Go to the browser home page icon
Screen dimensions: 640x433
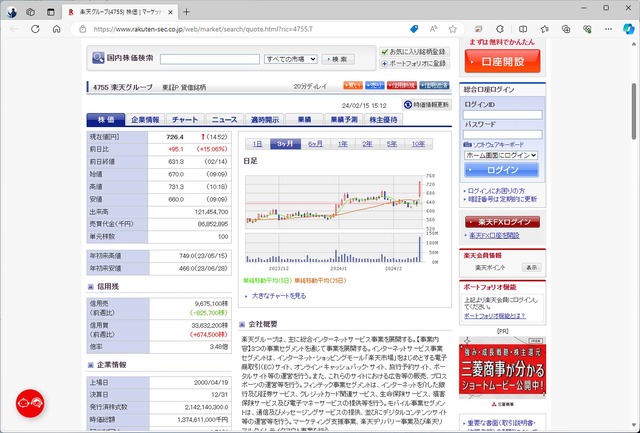57,29
